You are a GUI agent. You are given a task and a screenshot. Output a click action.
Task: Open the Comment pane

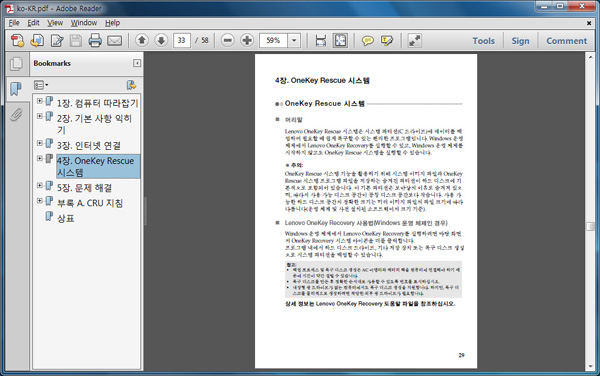(x=566, y=41)
